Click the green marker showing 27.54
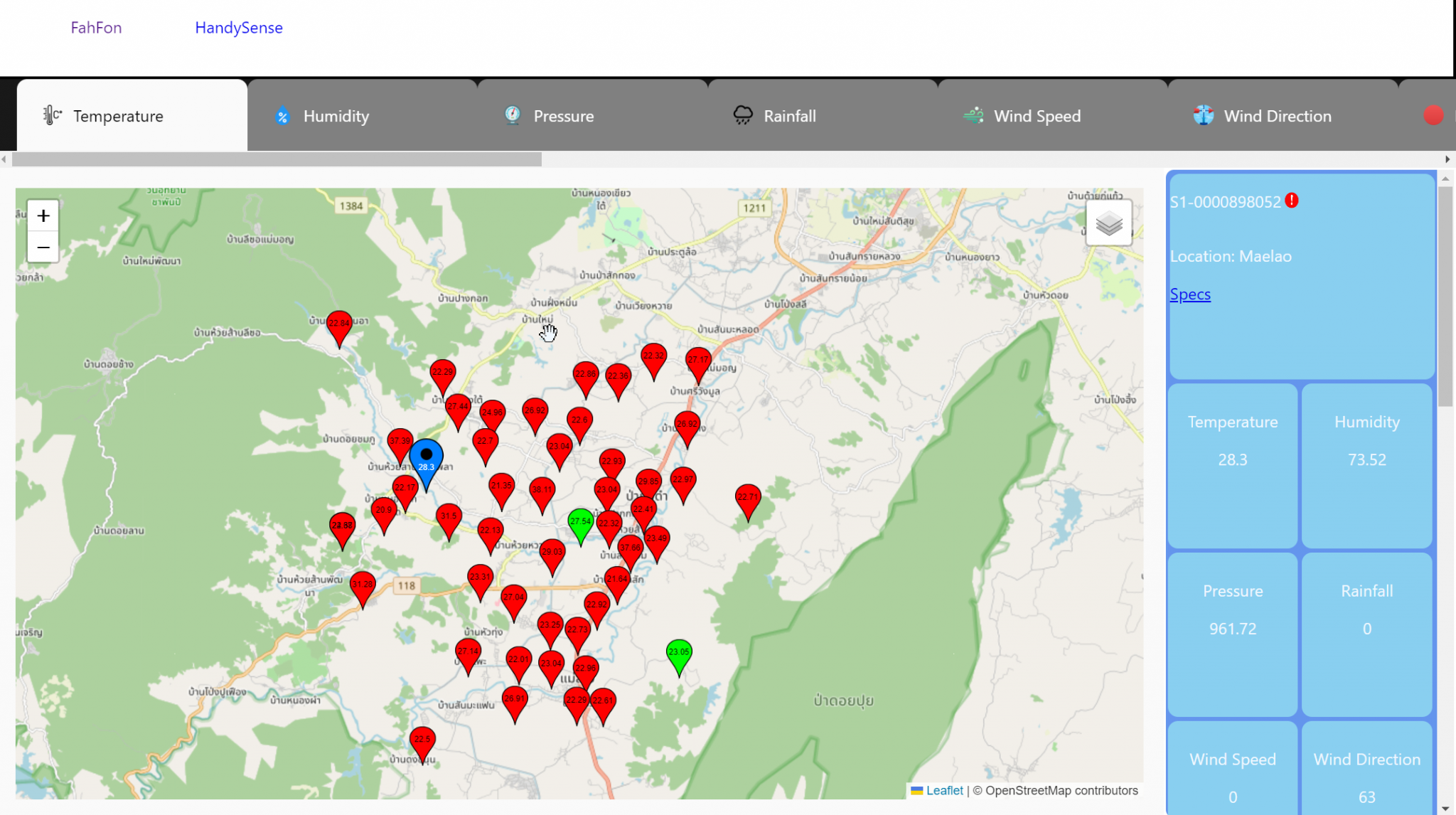 click(580, 523)
